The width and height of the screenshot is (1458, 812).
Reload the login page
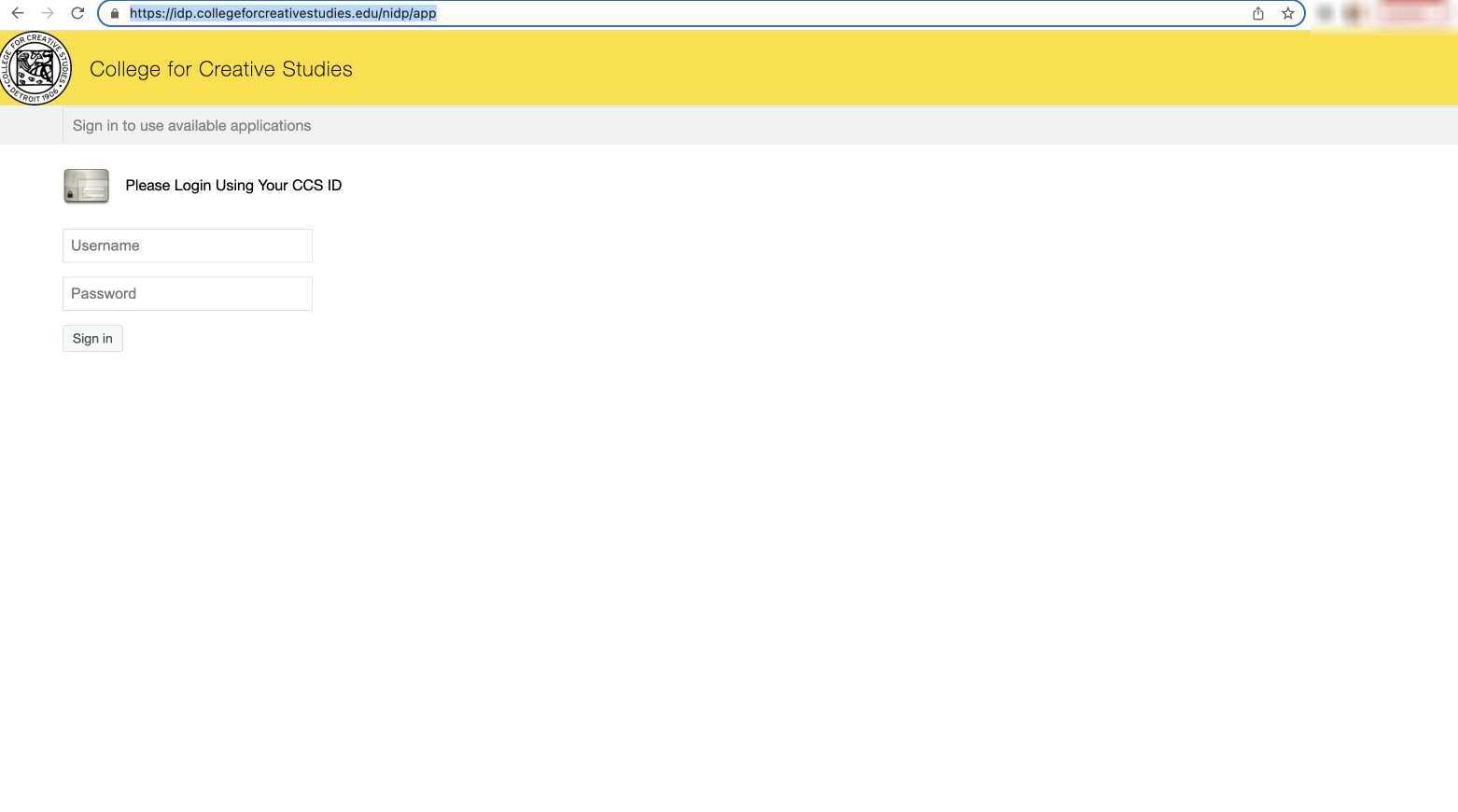coord(77,13)
